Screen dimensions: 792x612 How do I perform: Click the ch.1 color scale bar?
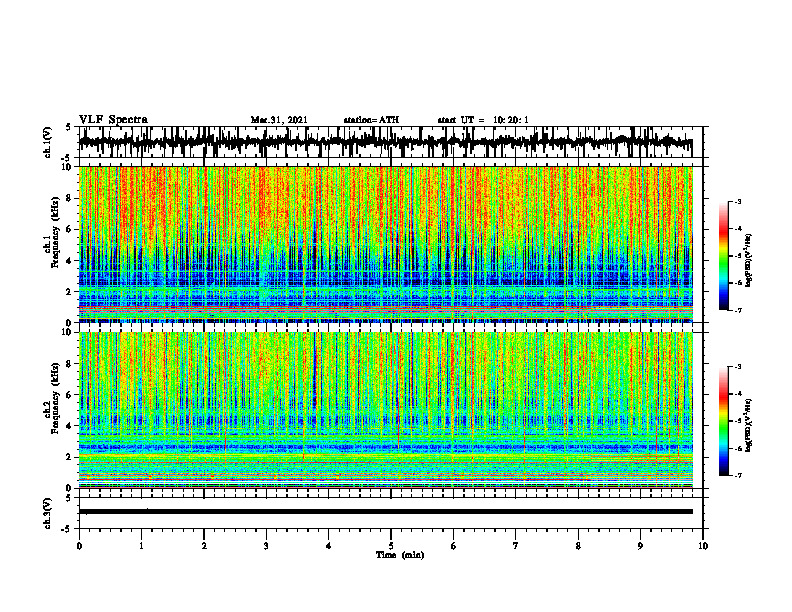click(724, 256)
